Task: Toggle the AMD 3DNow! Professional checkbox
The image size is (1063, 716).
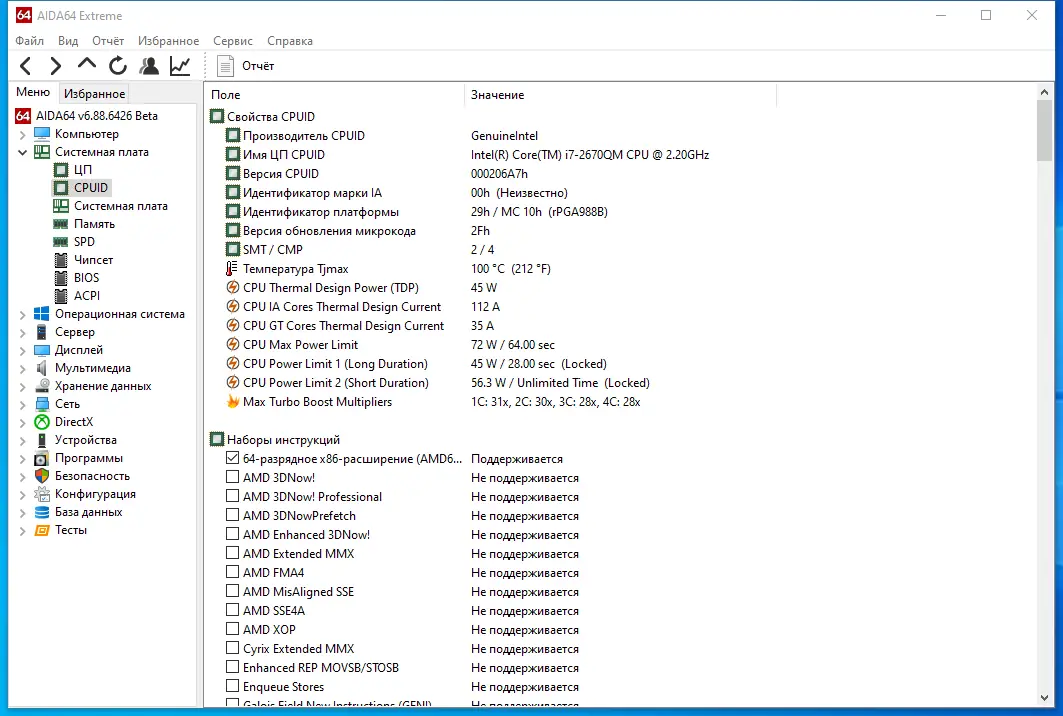Action: pos(233,496)
